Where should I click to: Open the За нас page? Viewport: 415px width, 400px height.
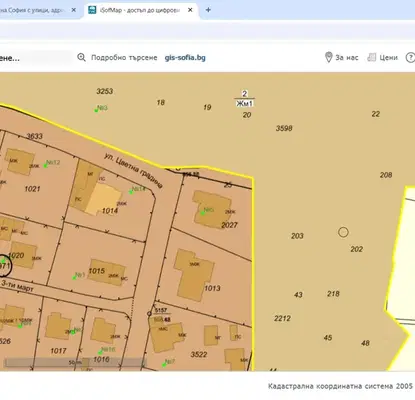click(347, 57)
